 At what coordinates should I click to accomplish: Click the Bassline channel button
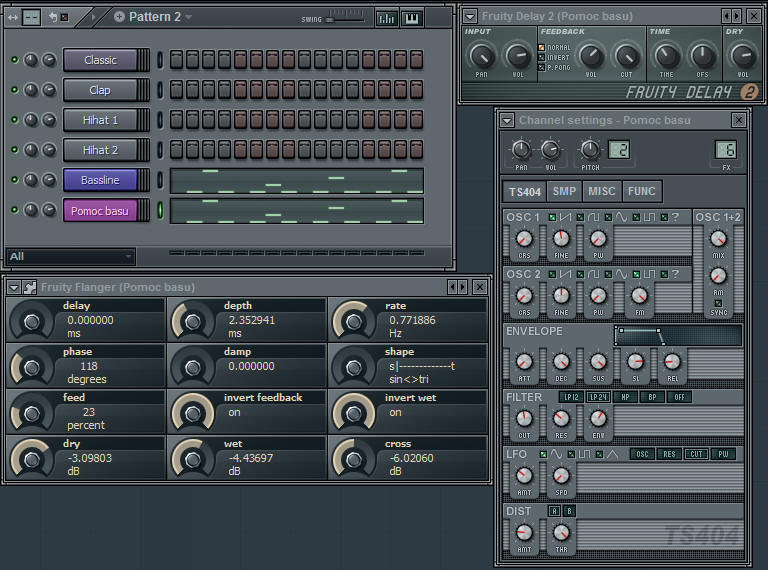[100, 180]
